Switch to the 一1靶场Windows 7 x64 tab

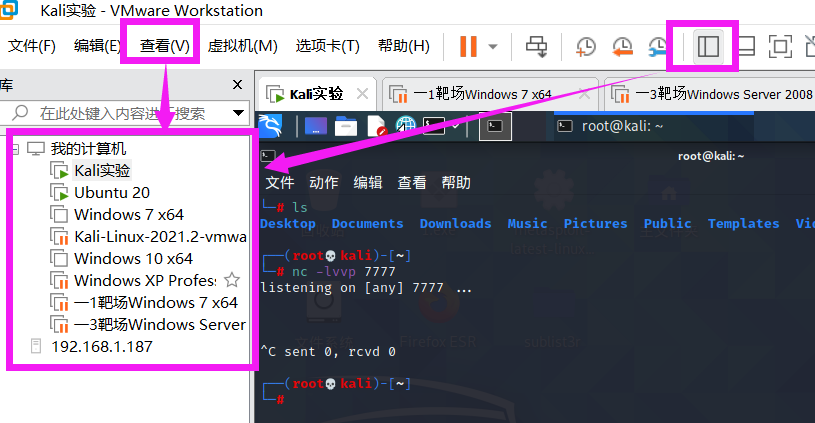482,94
